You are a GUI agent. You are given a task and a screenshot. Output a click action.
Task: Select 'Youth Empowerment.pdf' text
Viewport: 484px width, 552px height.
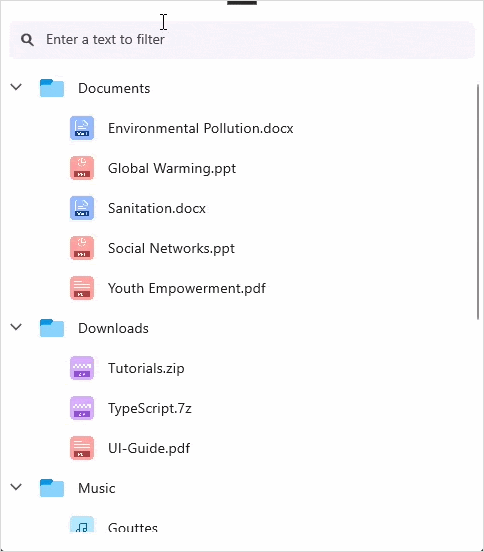187,289
